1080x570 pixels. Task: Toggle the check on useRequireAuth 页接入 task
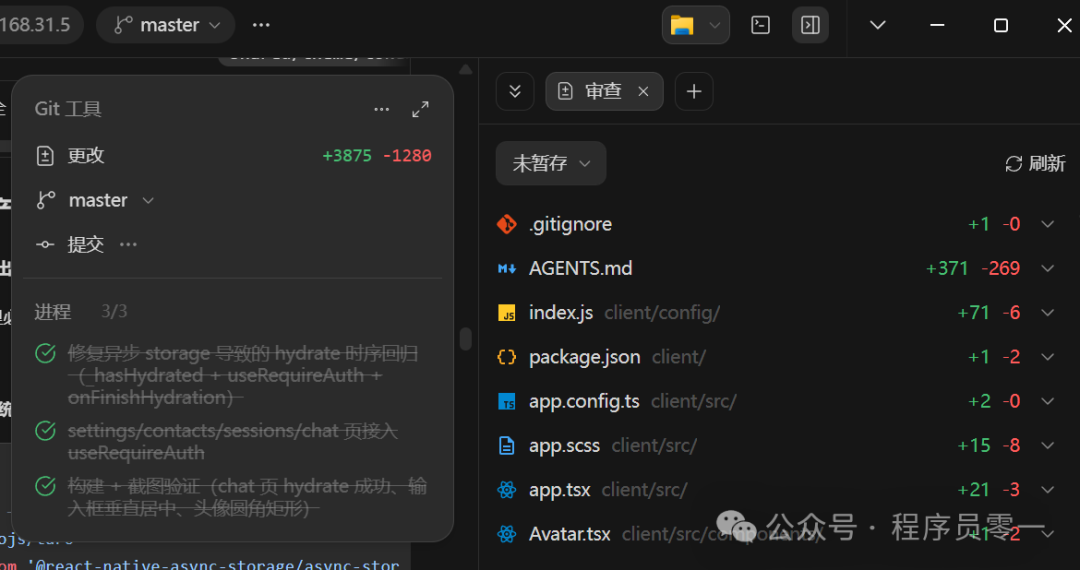click(x=45, y=431)
